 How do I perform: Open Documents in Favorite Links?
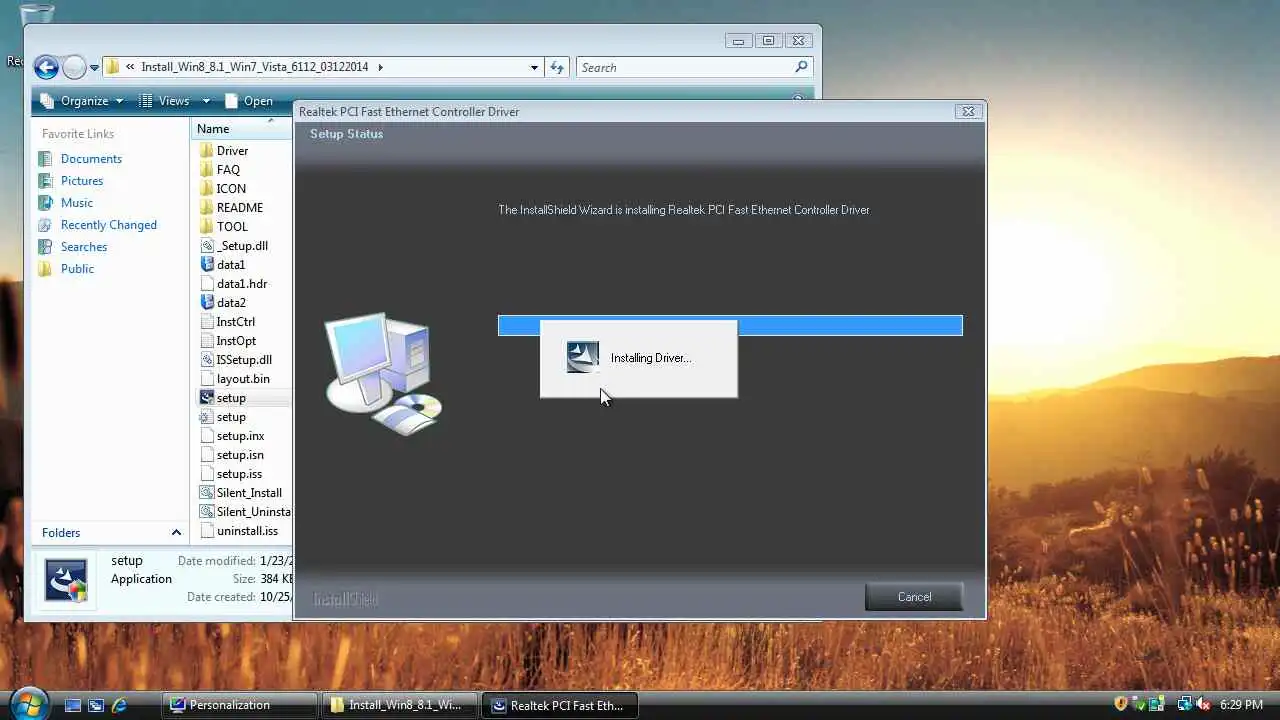(80, 159)
